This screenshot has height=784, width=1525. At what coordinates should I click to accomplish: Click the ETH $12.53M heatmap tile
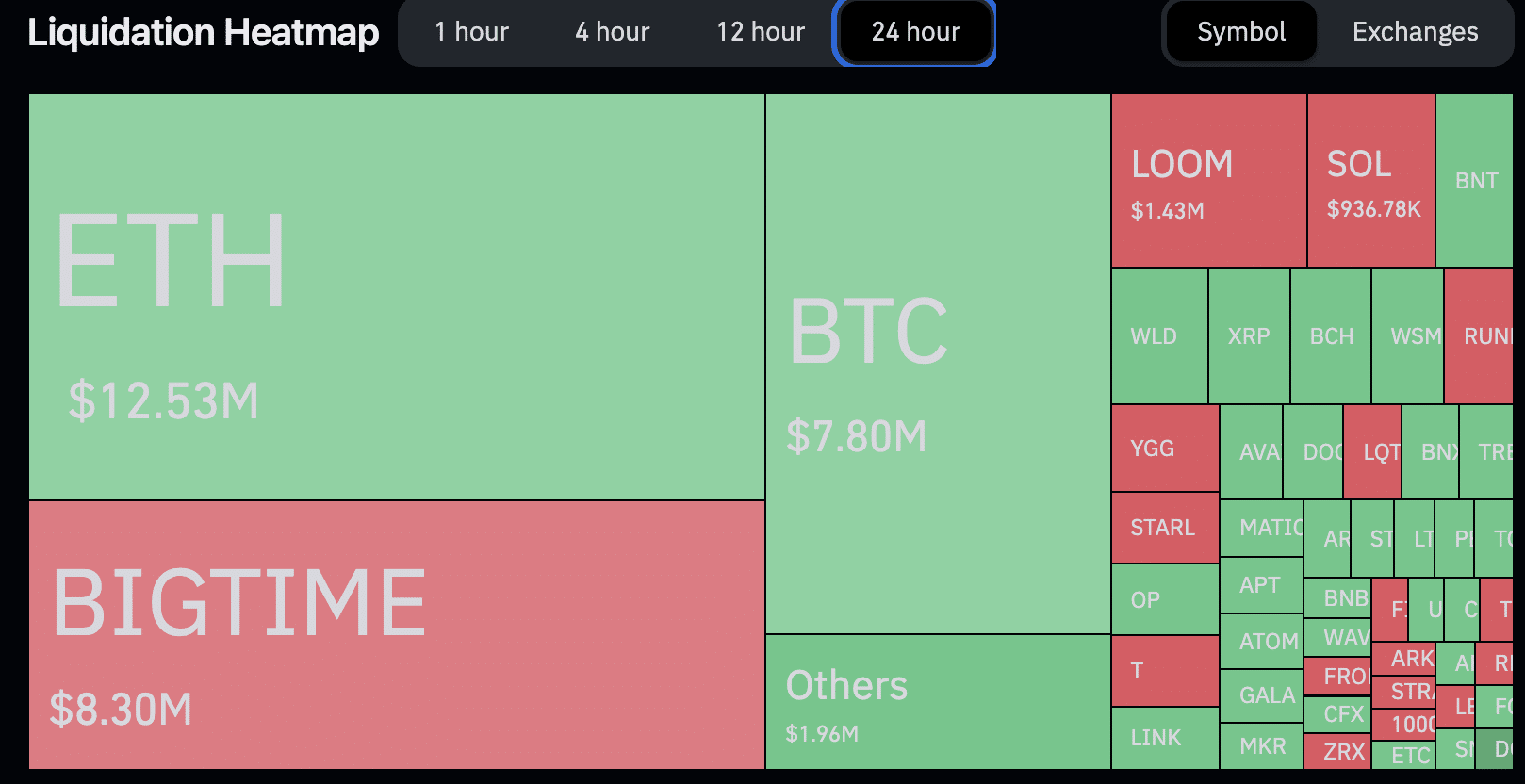396,297
